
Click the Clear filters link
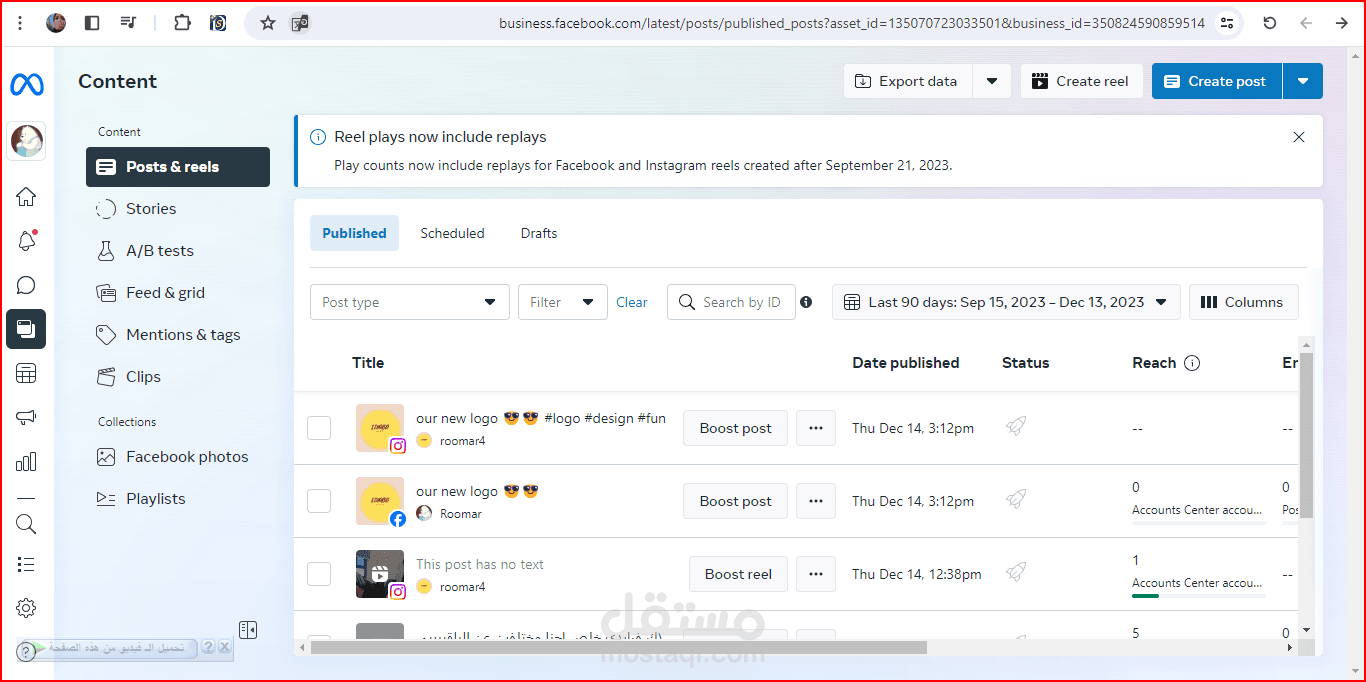(x=632, y=302)
